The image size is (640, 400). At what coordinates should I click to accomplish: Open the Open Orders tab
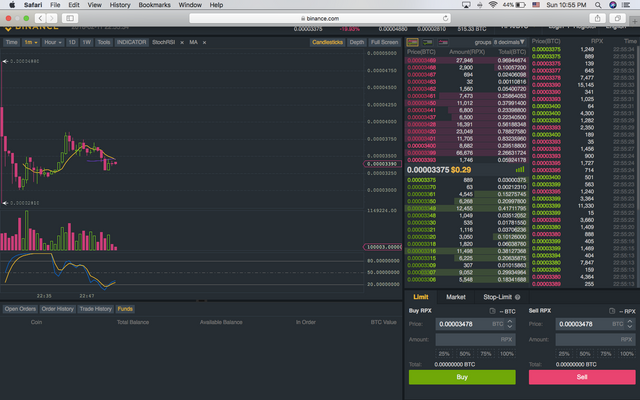click(20, 309)
